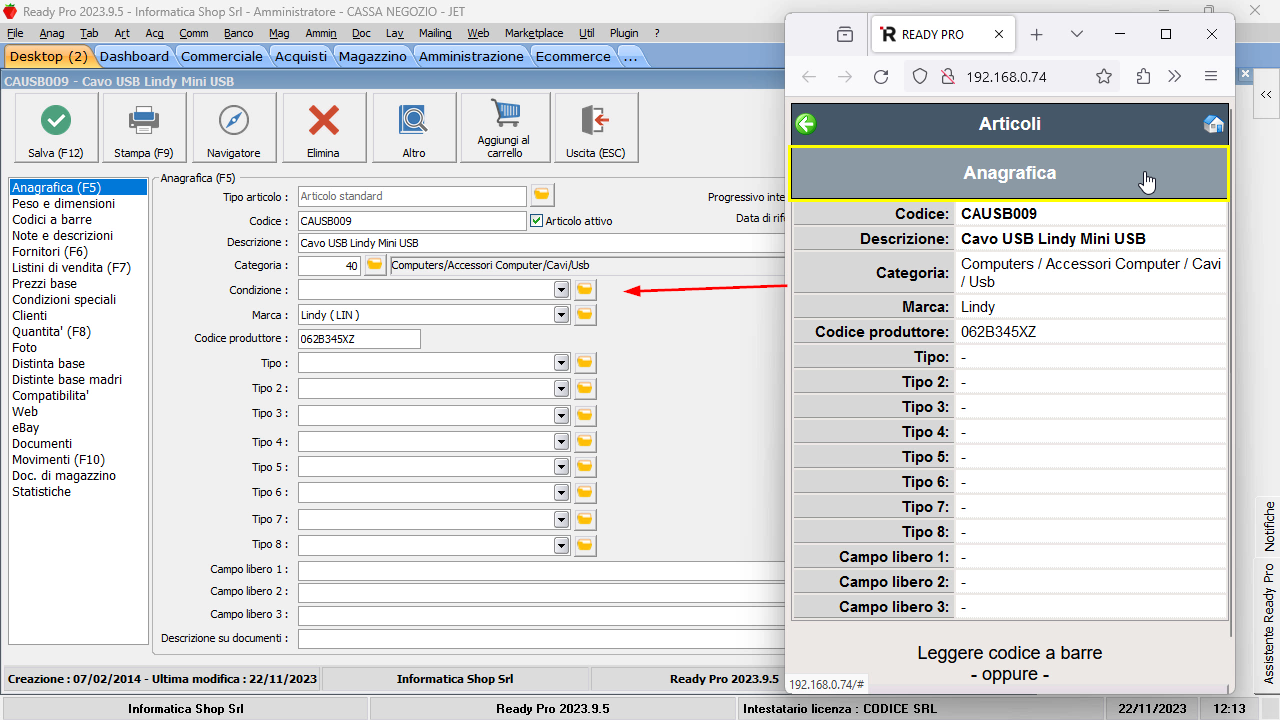Open folder icon beside Tipo field
Screen dimensions: 1280x720
point(585,363)
